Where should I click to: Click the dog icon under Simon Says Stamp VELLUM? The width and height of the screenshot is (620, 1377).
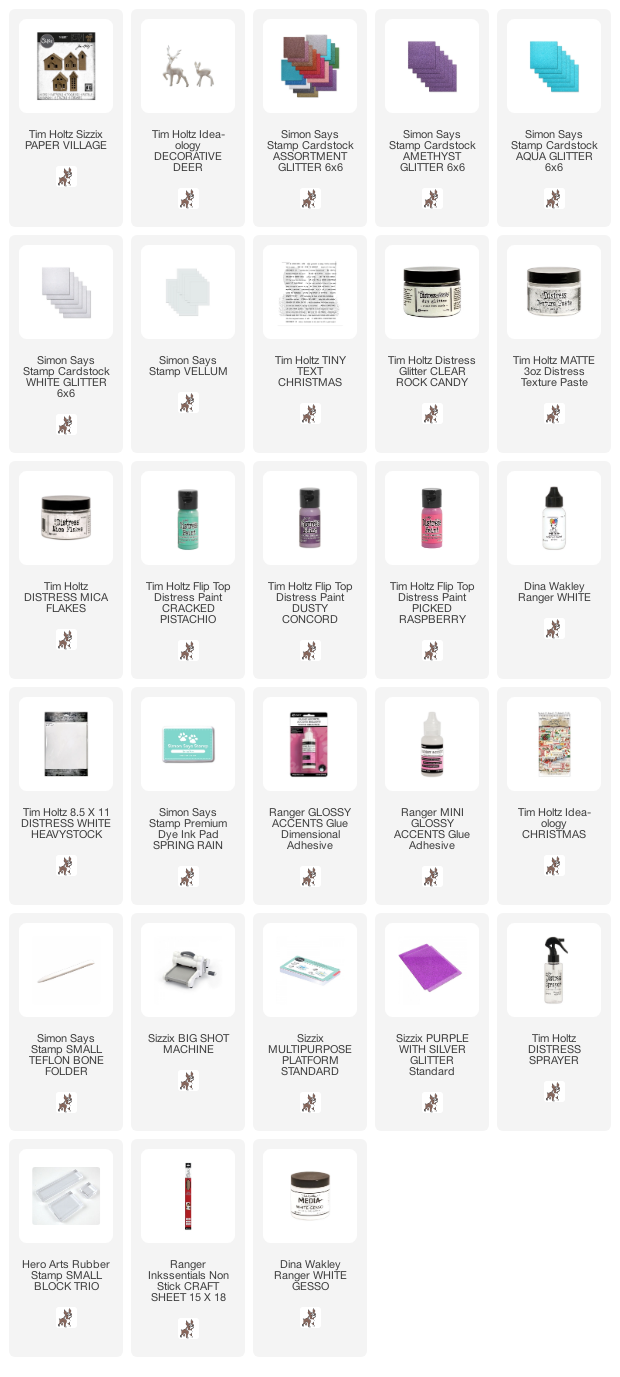[188, 403]
